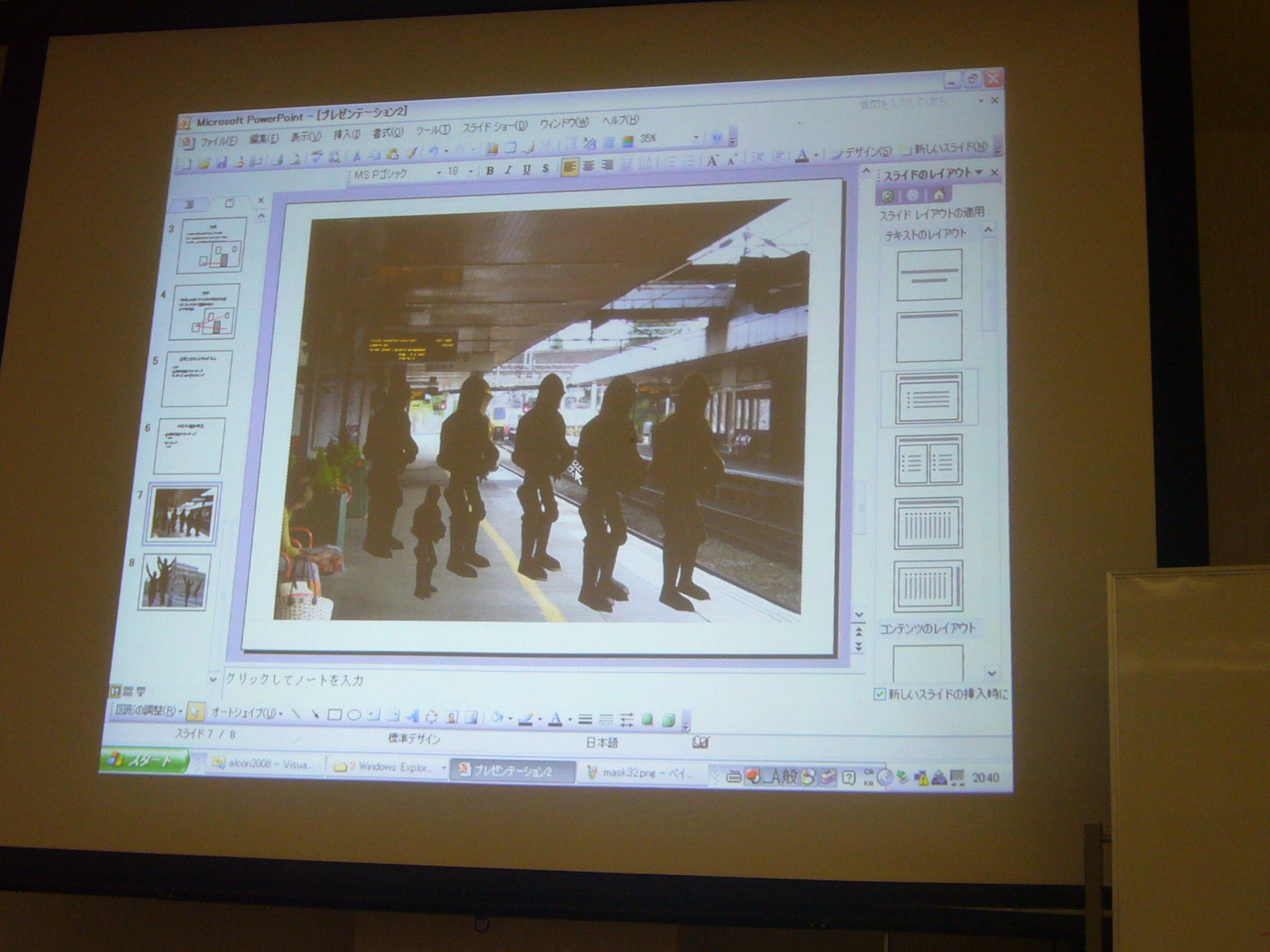Open the ファイル menu
This screenshot has width=1270, height=952.
(219, 141)
